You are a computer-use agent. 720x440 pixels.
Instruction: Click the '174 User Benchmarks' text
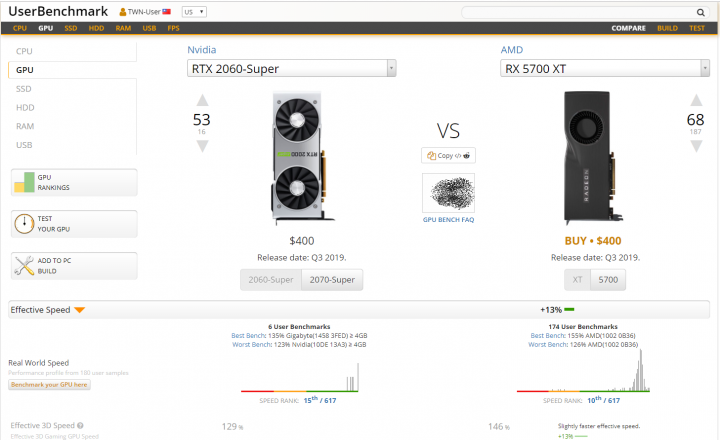click(x=583, y=327)
